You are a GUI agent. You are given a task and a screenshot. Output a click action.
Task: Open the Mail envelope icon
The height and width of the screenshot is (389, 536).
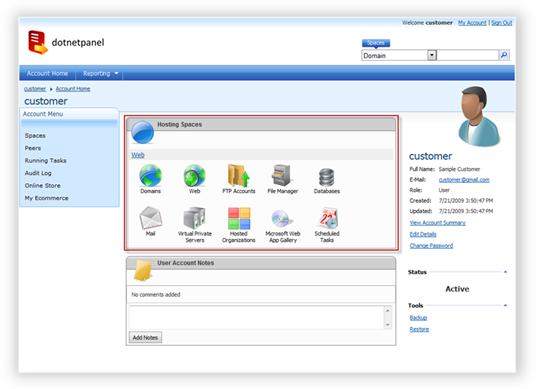click(150, 218)
